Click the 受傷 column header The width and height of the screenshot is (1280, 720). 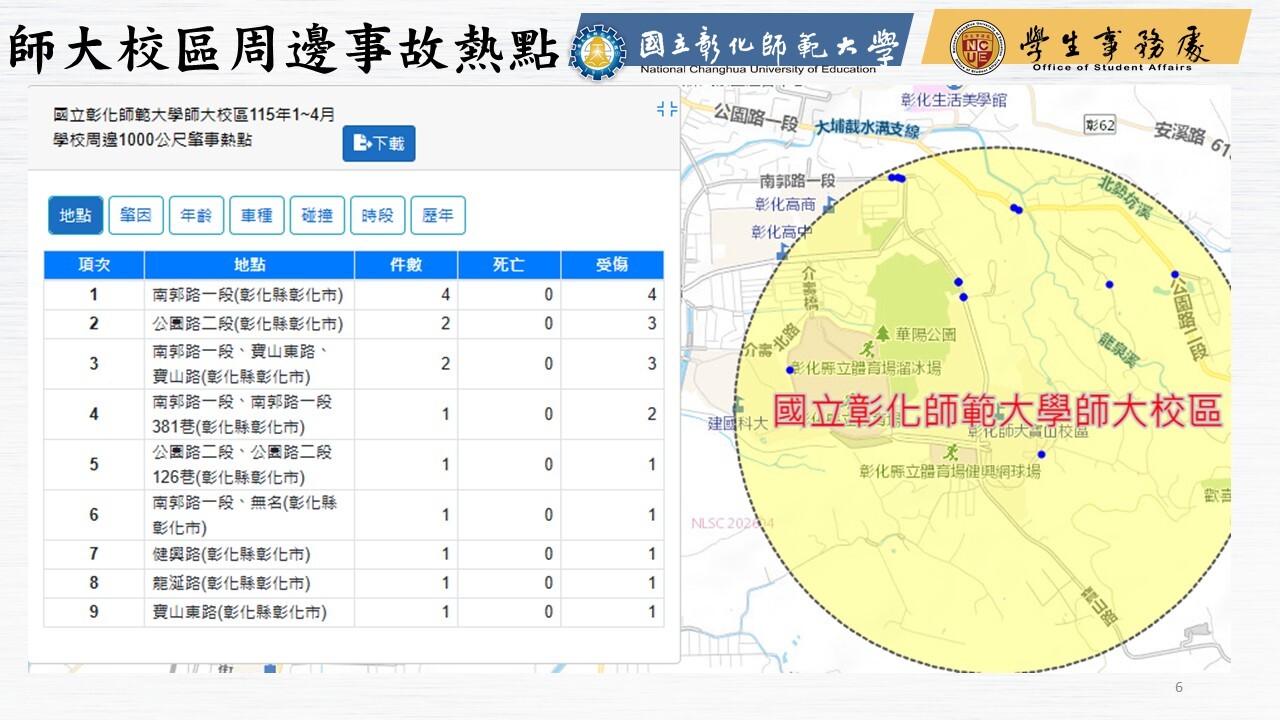(612, 265)
